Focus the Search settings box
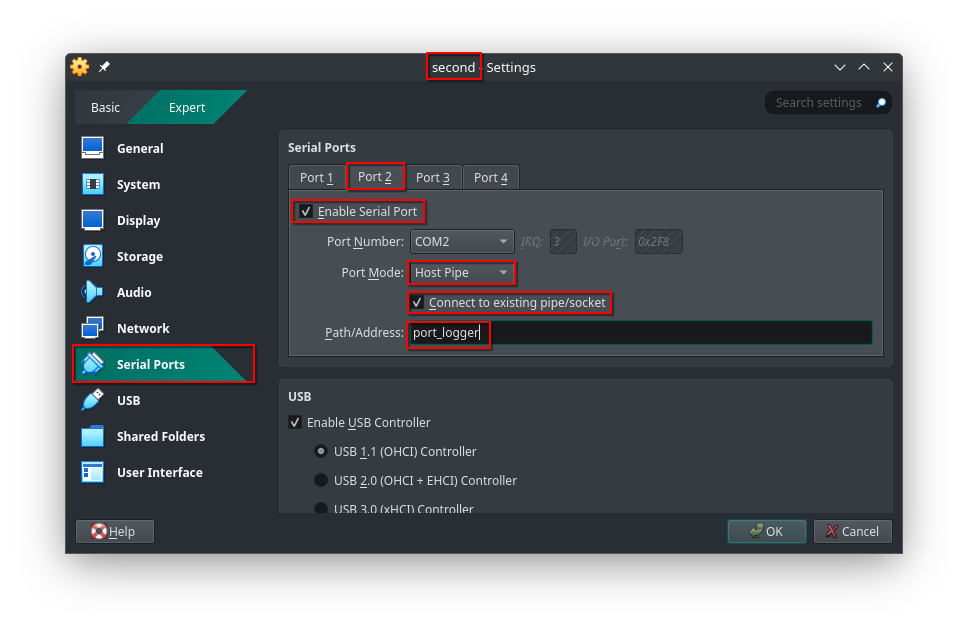This screenshot has height=631, width=968. coord(820,102)
